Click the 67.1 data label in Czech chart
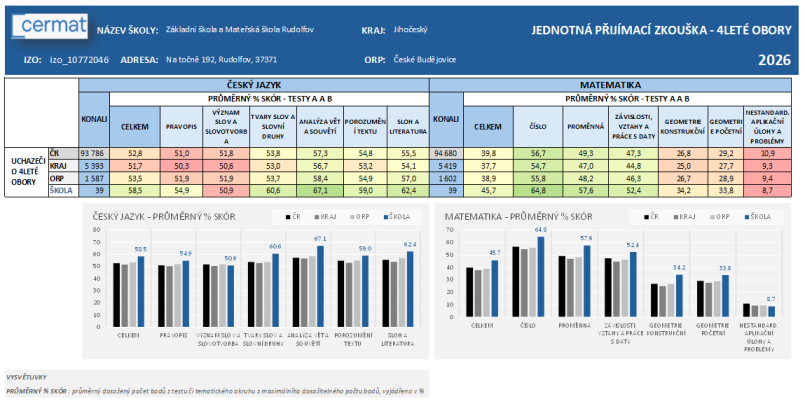This screenshot has height=406, width=805. tap(320, 239)
